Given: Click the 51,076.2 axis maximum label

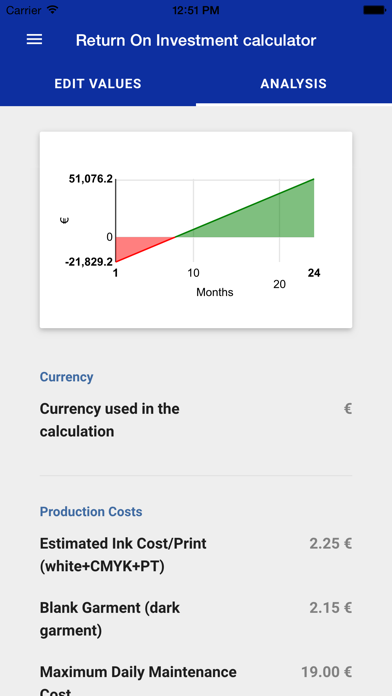Looking at the screenshot, I should pyautogui.click(x=91, y=179).
